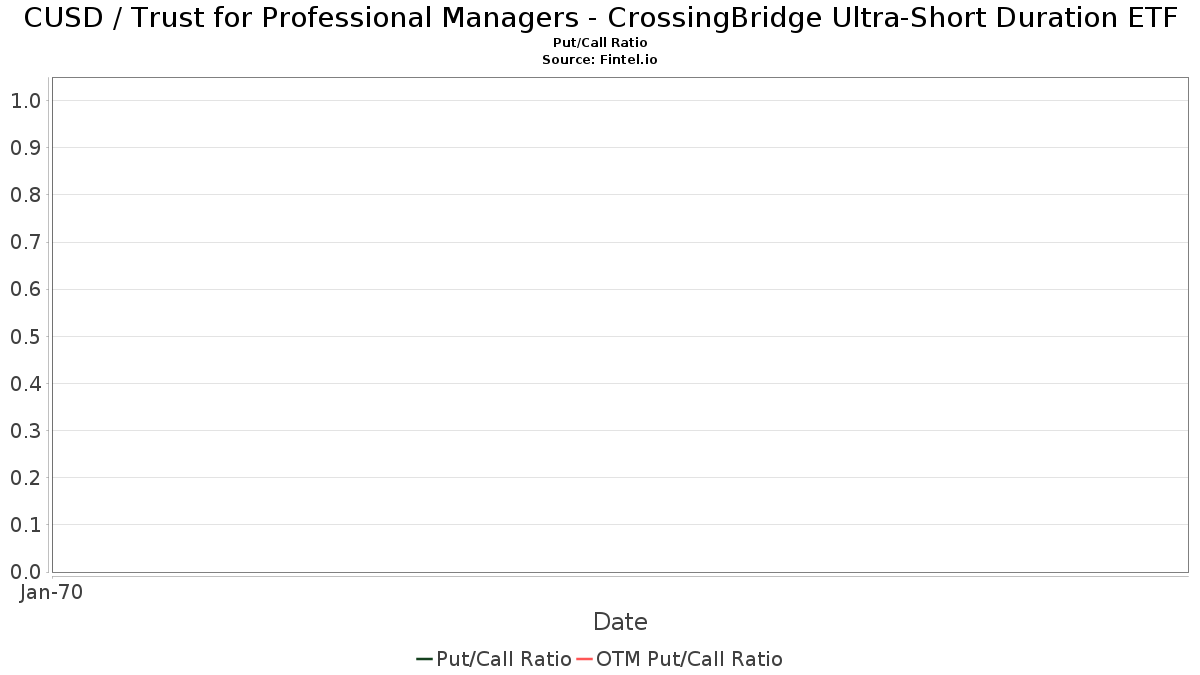Select the 0.2 y-axis tick label
Viewport: 1200px width, 675px height.
click(x=25, y=478)
